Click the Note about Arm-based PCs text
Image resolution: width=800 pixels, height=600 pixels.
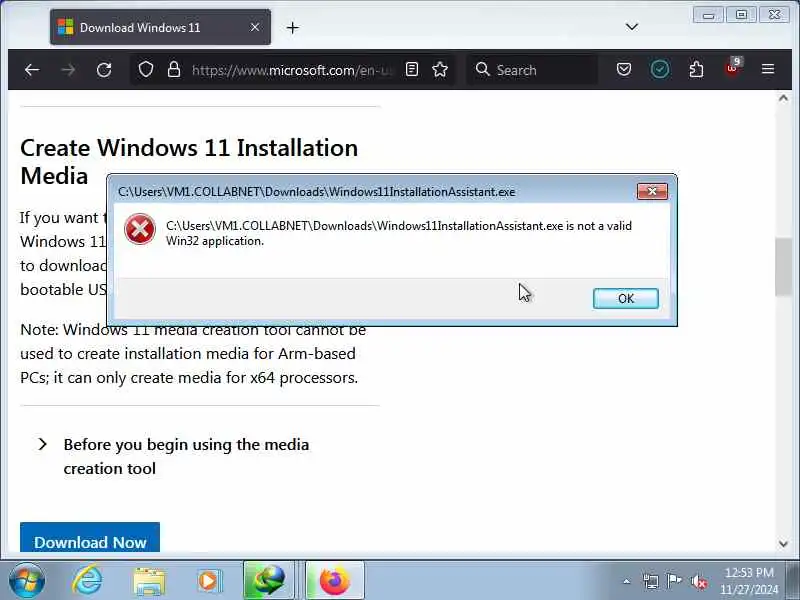[x=193, y=354]
